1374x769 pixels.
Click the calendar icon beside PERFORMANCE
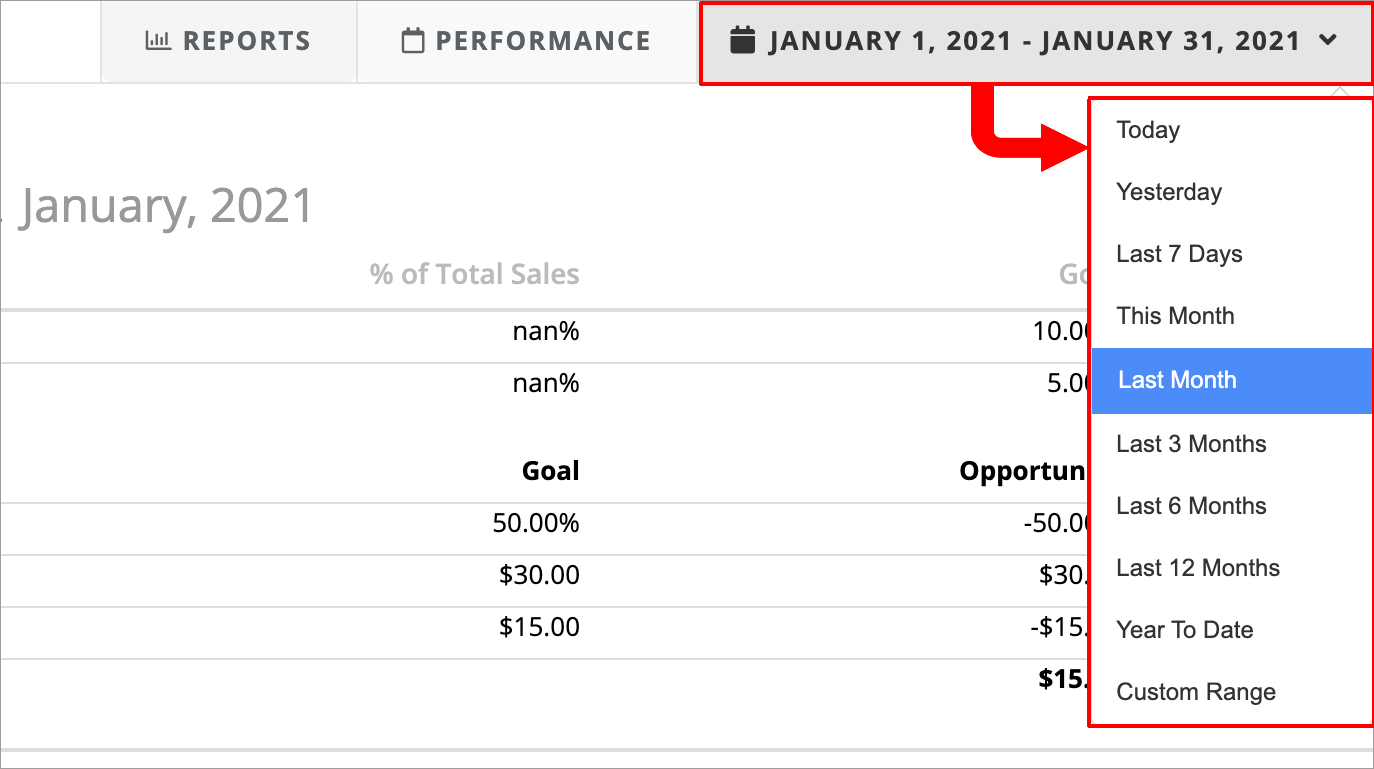pos(411,40)
